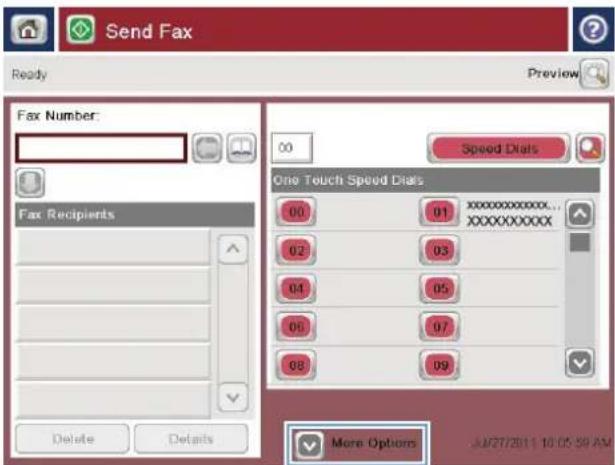
Task: Move Fax Recipients list up arrow
Action: coord(233,249)
